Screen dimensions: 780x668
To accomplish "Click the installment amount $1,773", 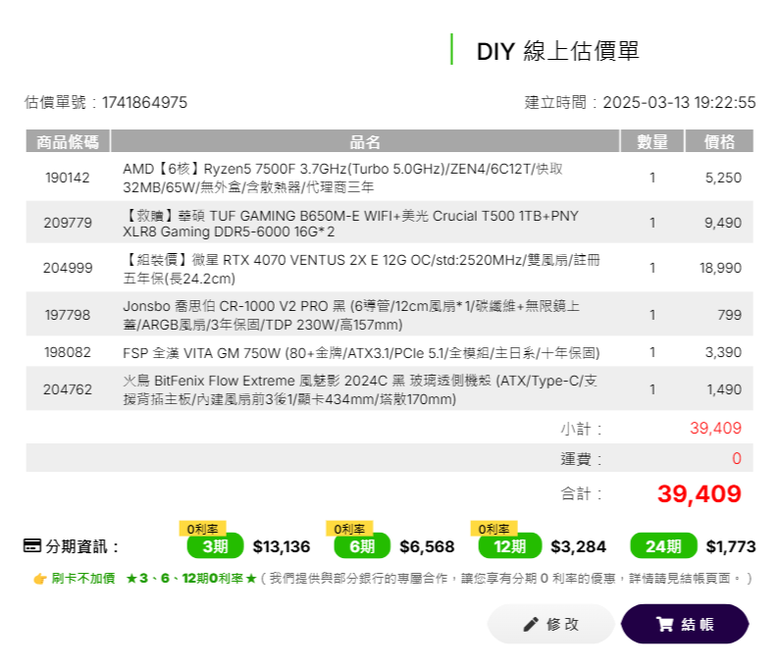I will point(731,547).
